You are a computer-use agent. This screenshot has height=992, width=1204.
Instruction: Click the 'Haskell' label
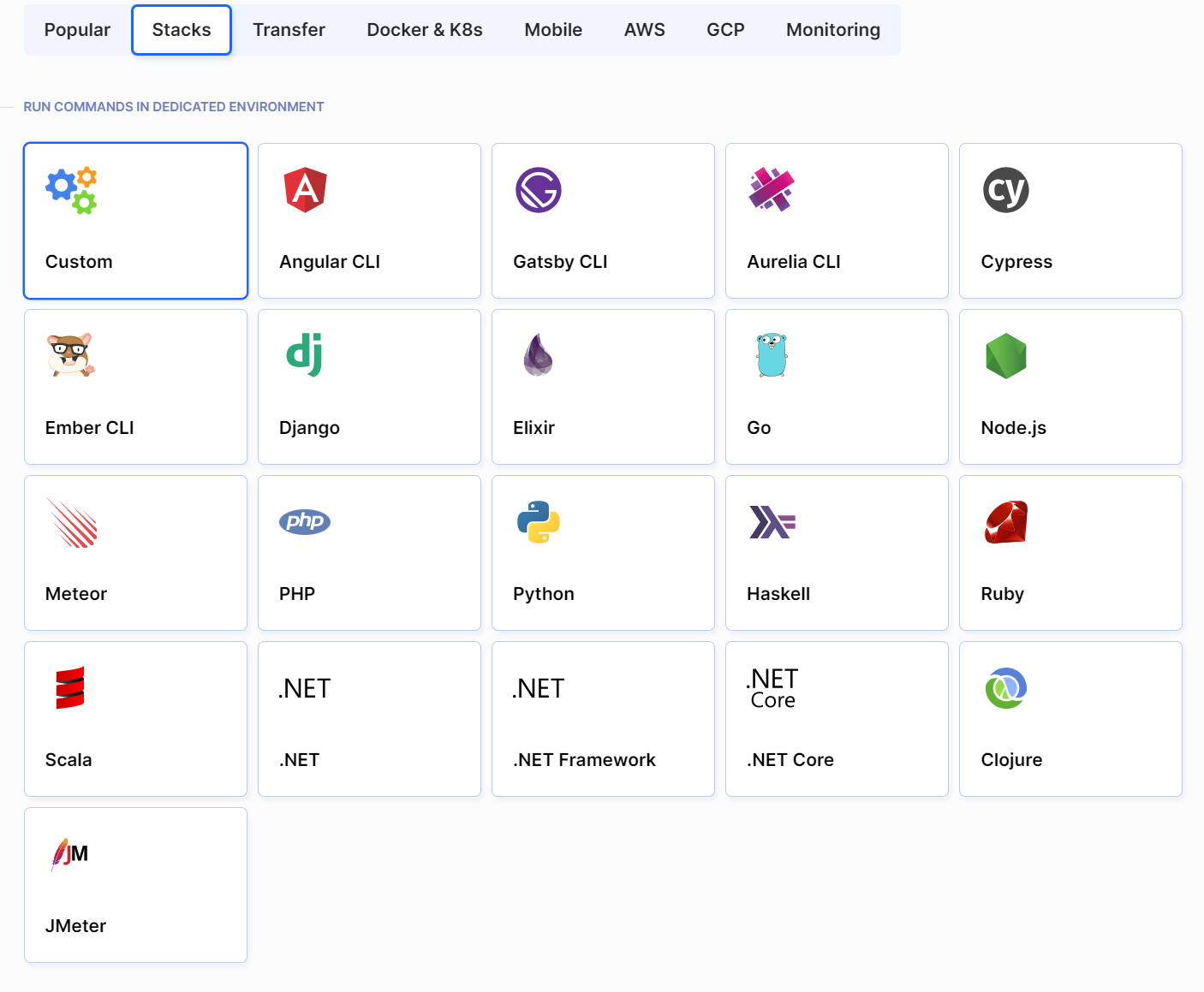click(x=778, y=594)
